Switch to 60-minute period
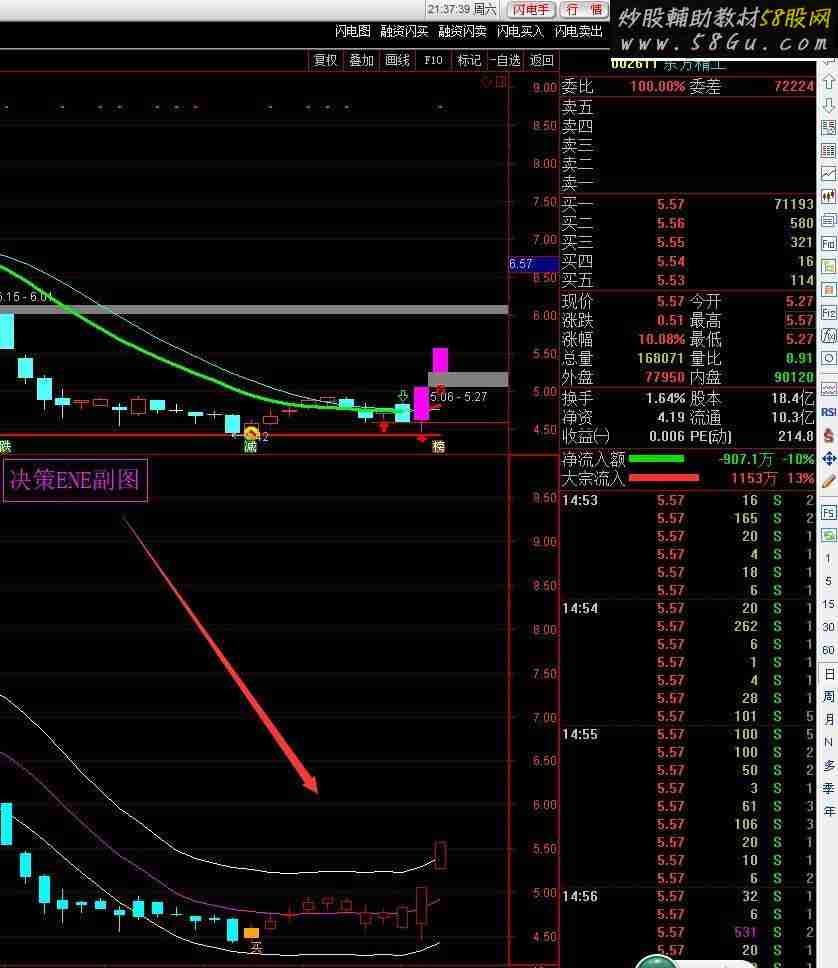Screen dimensions: 838x968 click(x=828, y=649)
